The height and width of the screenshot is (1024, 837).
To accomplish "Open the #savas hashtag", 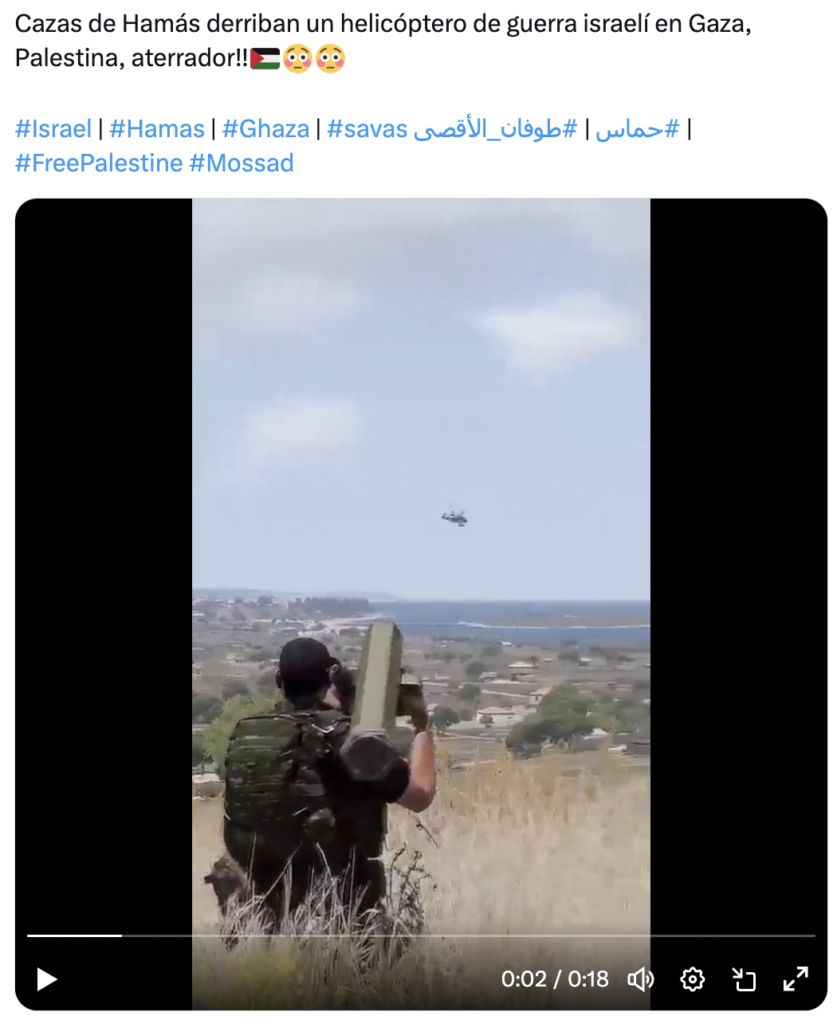I will [x=367, y=129].
